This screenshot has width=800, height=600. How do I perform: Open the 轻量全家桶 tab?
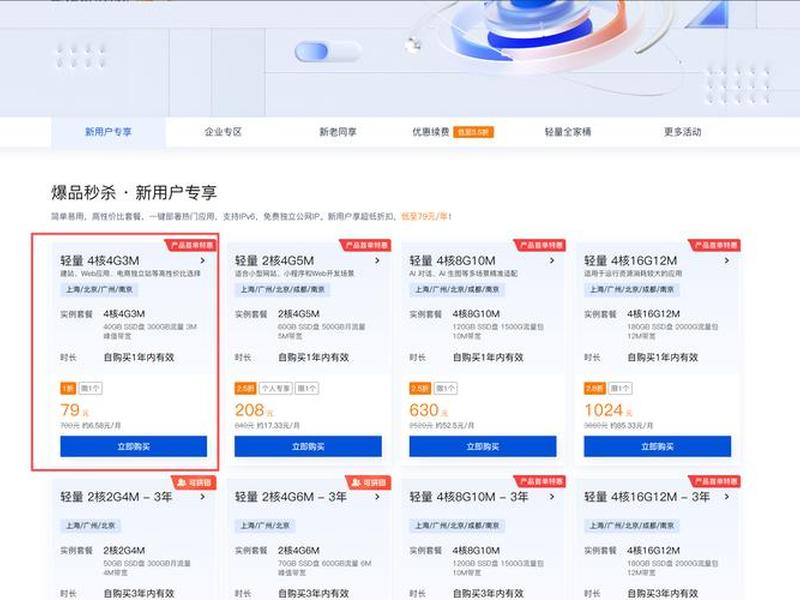[x=568, y=132]
